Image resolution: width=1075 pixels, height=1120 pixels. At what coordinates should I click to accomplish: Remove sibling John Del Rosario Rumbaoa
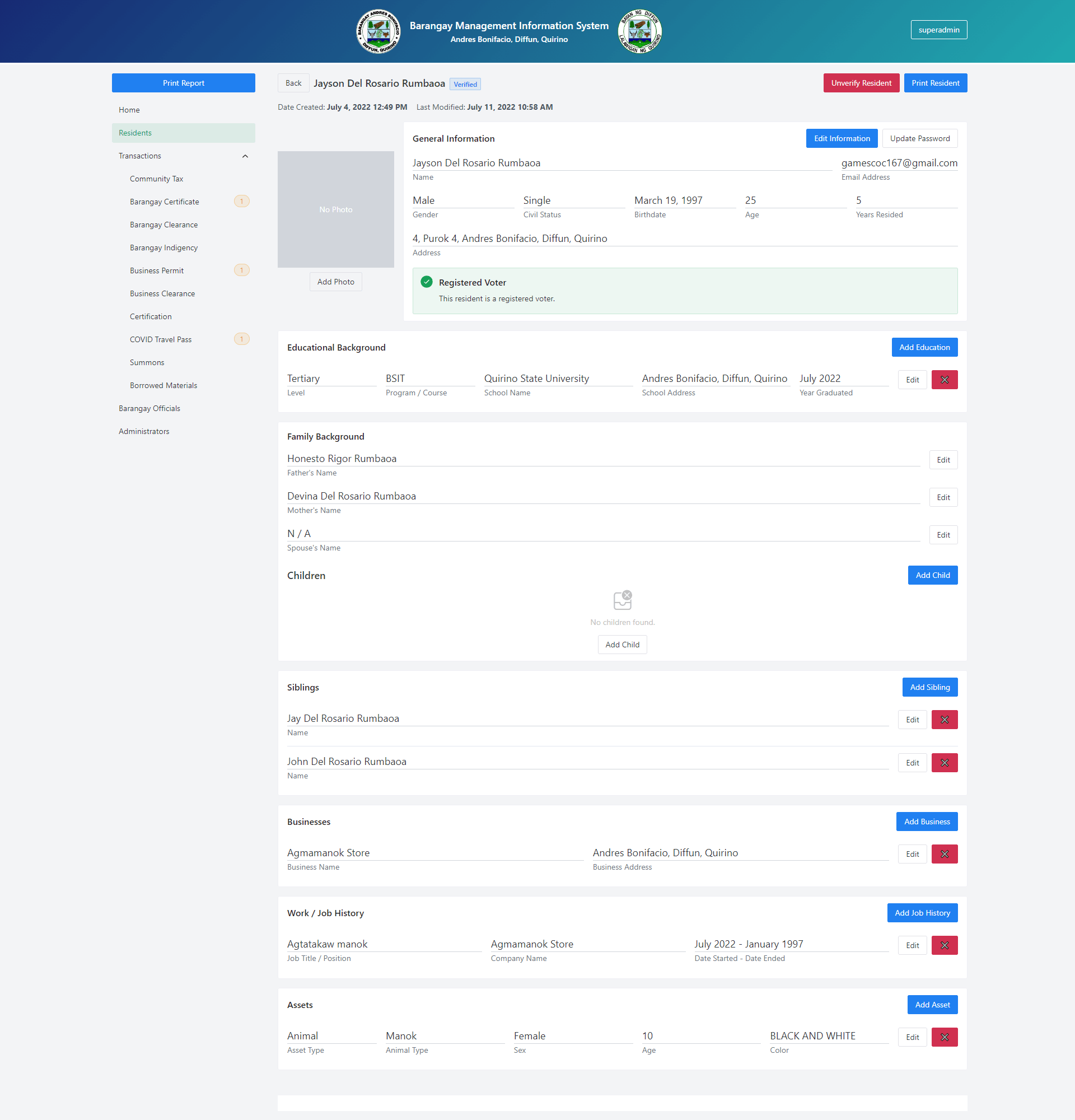coord(944,762)
